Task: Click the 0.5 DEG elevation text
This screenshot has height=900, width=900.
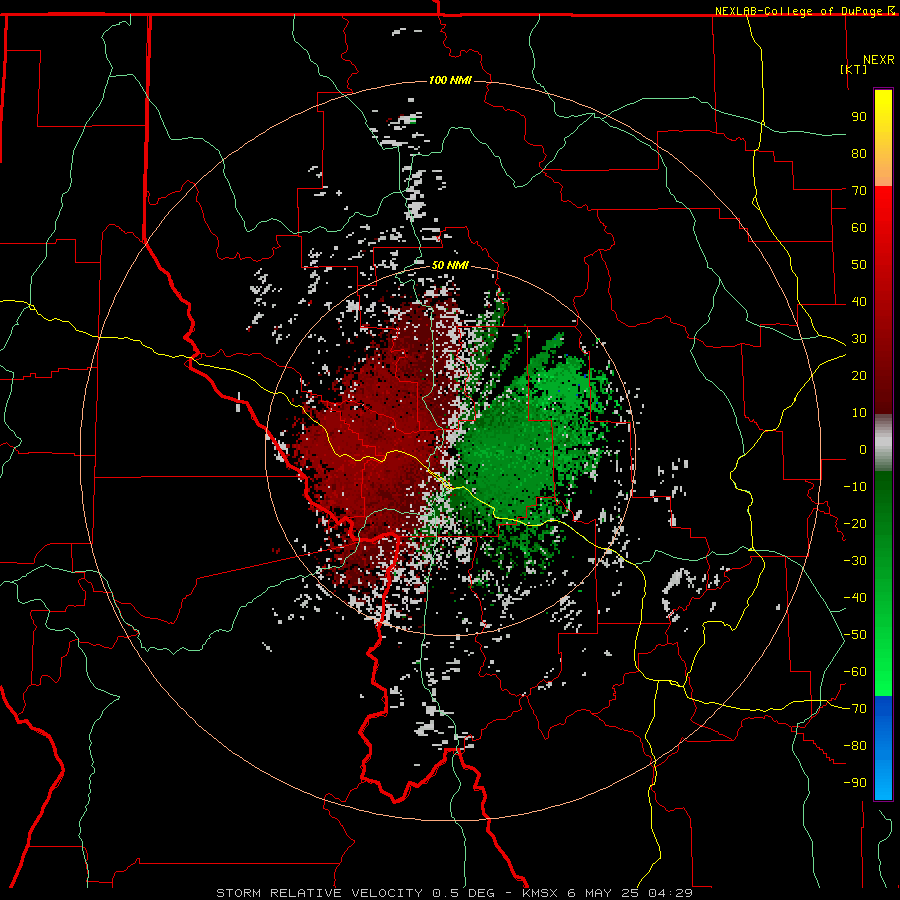Action: click(x=463, y=893)
